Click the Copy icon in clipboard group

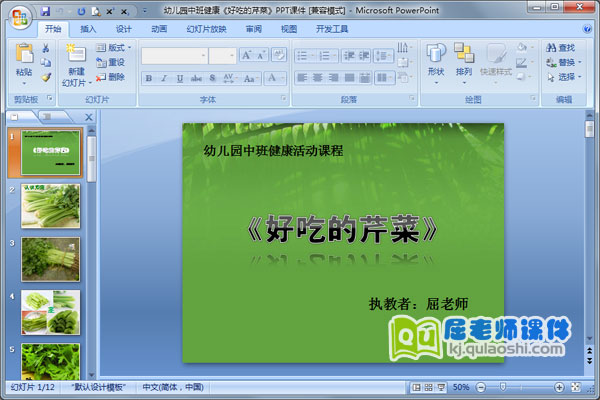point(46,62)
